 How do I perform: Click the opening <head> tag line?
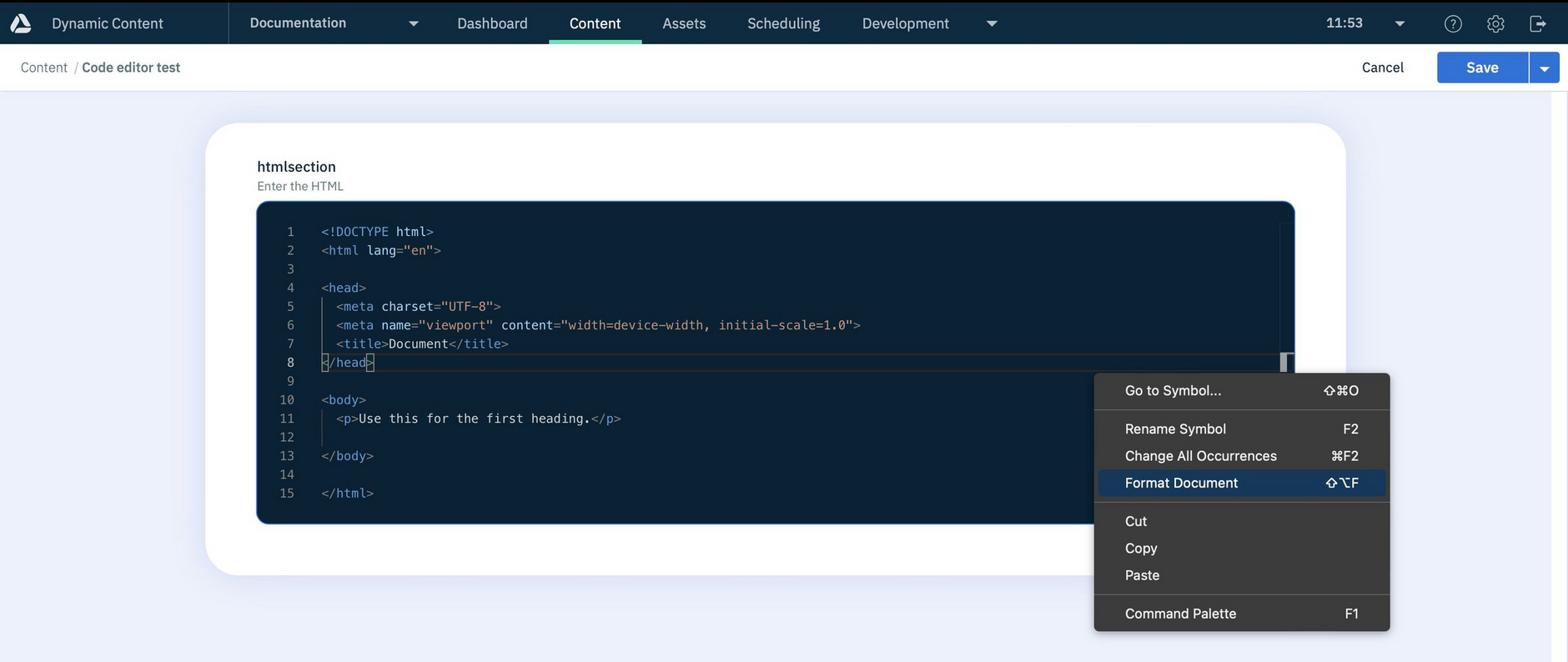tap(344, 288)
